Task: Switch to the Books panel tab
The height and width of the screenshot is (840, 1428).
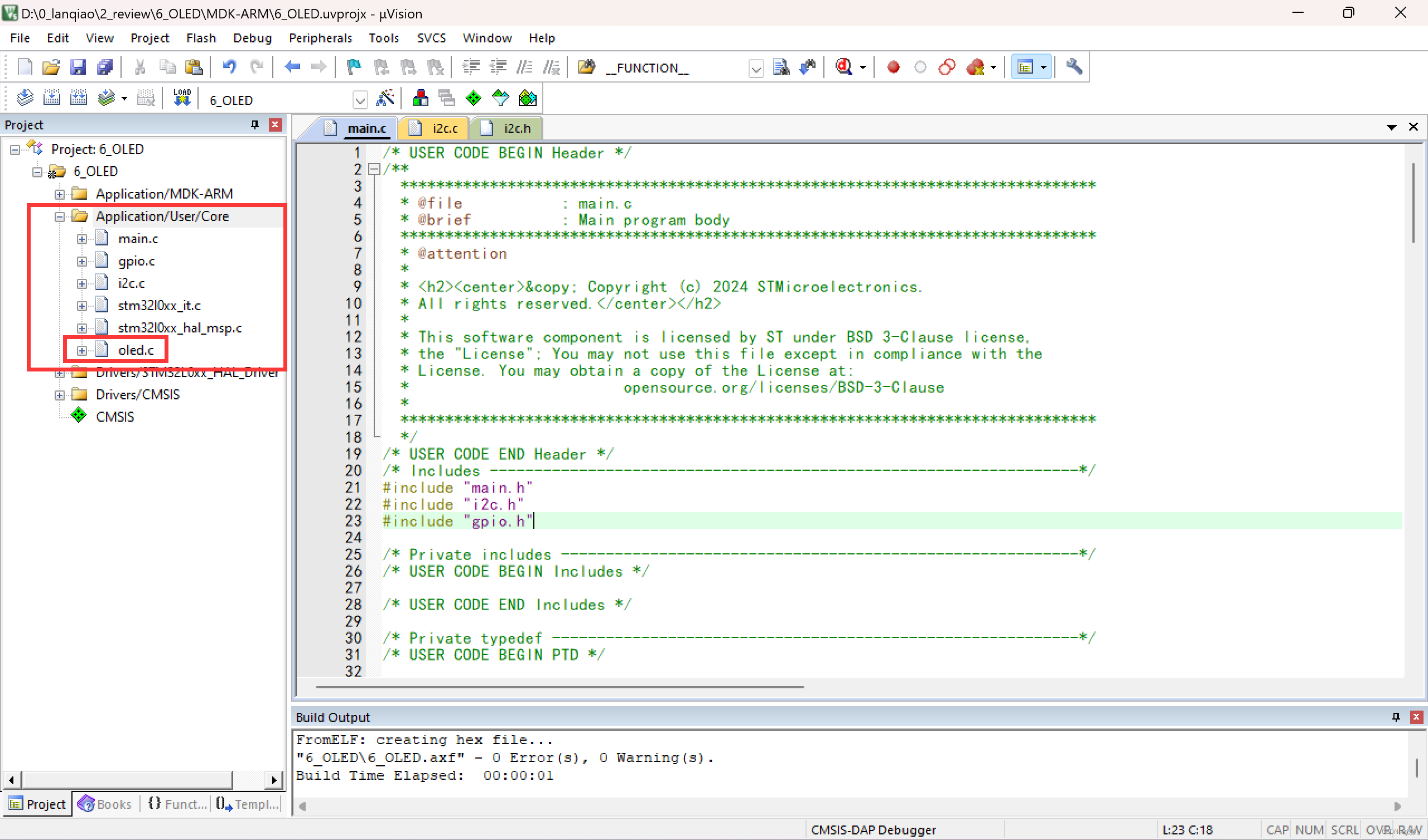Action: (x=105, y=804)
